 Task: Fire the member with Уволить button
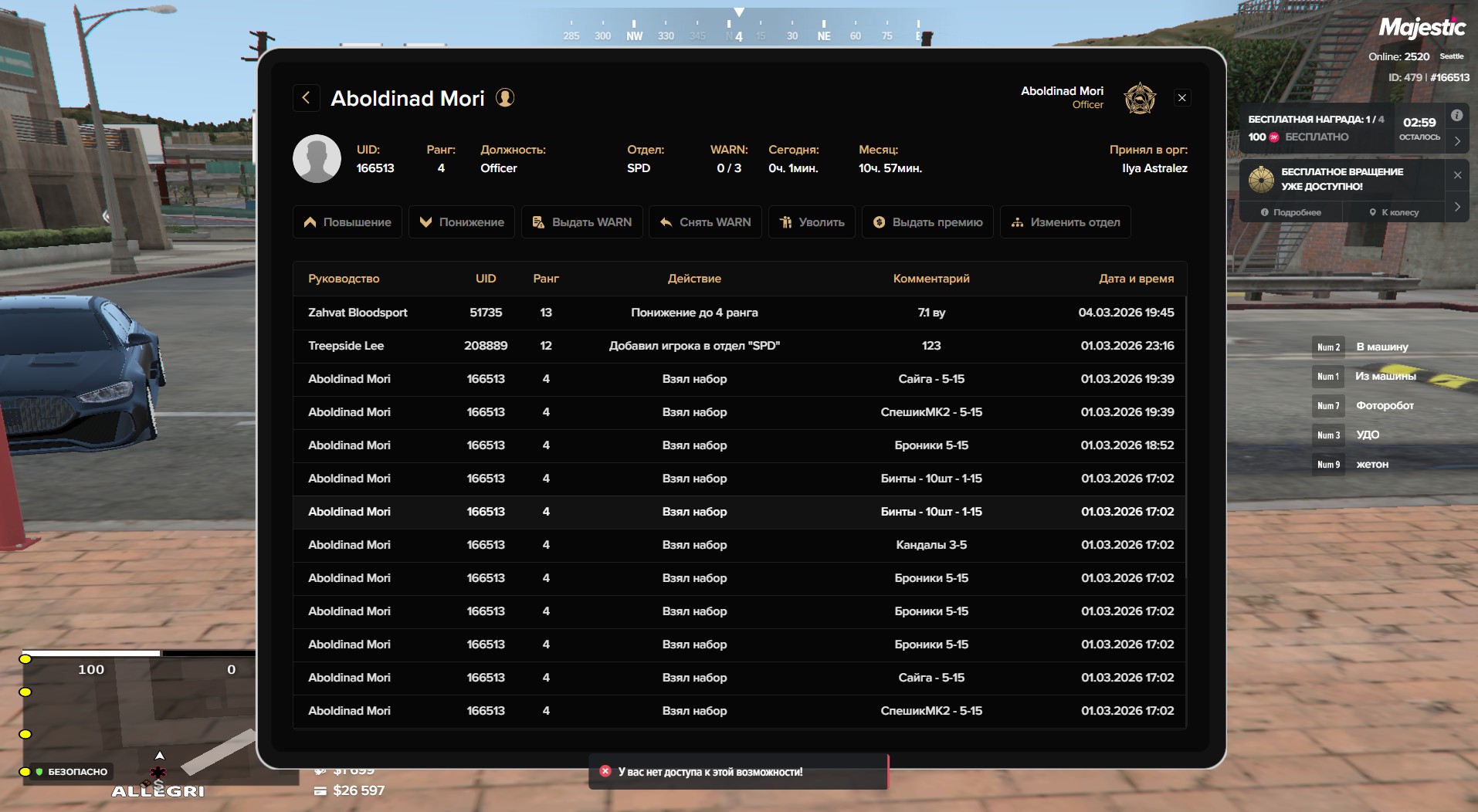(812, 222)
